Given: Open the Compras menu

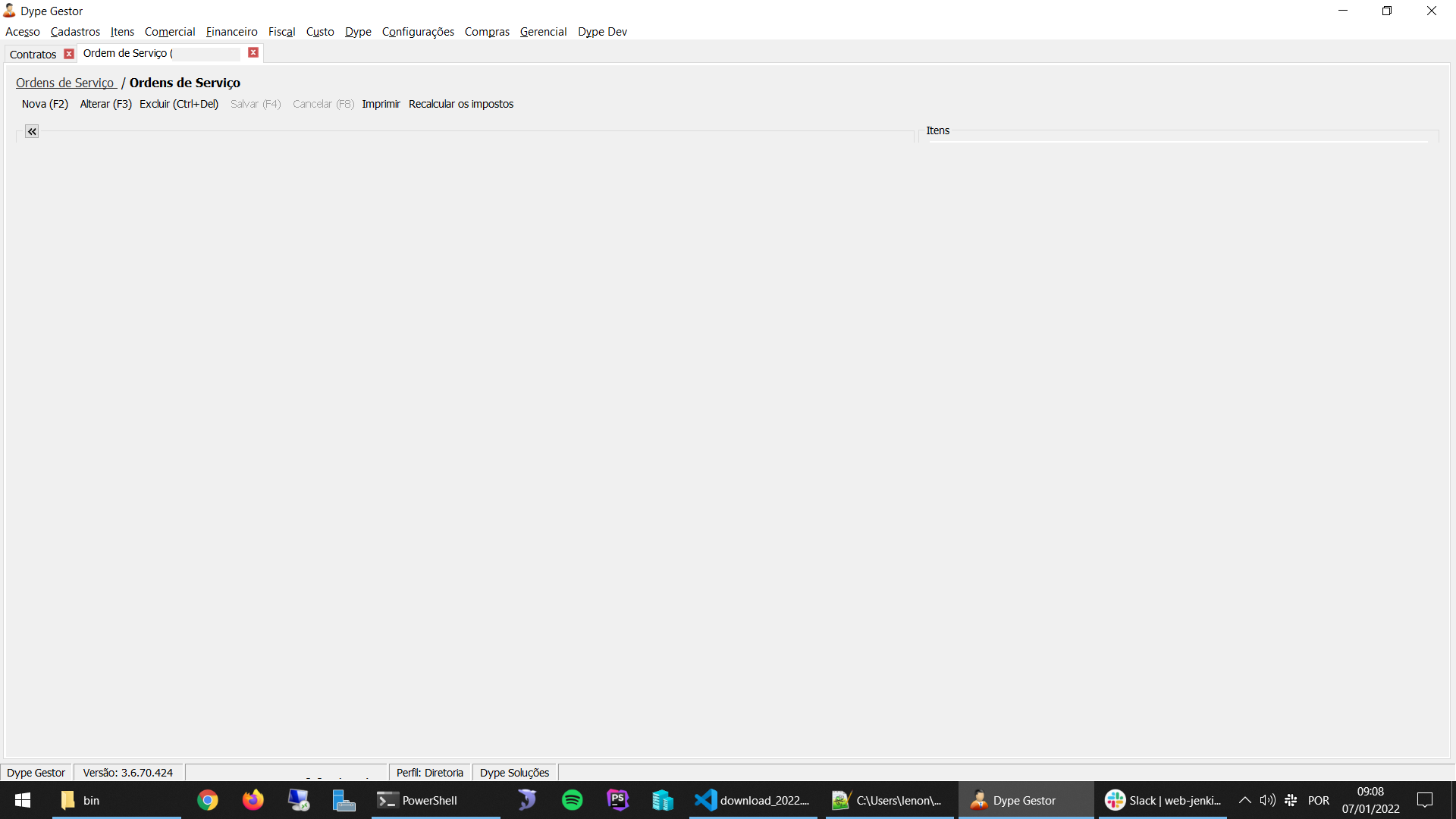Looking at the screenshot, I should pyautogui.click(x=487, y=32).
